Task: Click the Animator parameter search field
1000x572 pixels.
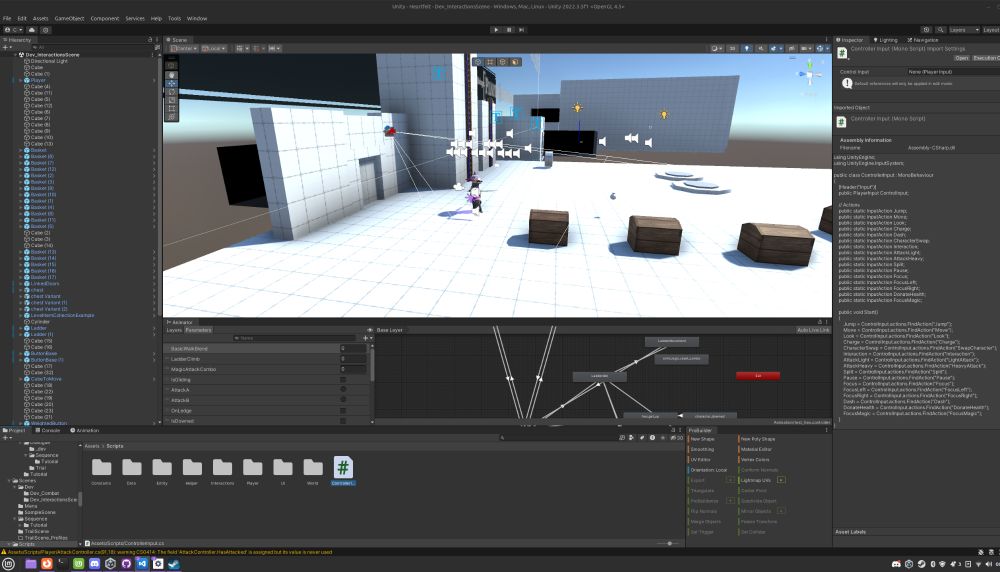Action: tap(295, 338)
